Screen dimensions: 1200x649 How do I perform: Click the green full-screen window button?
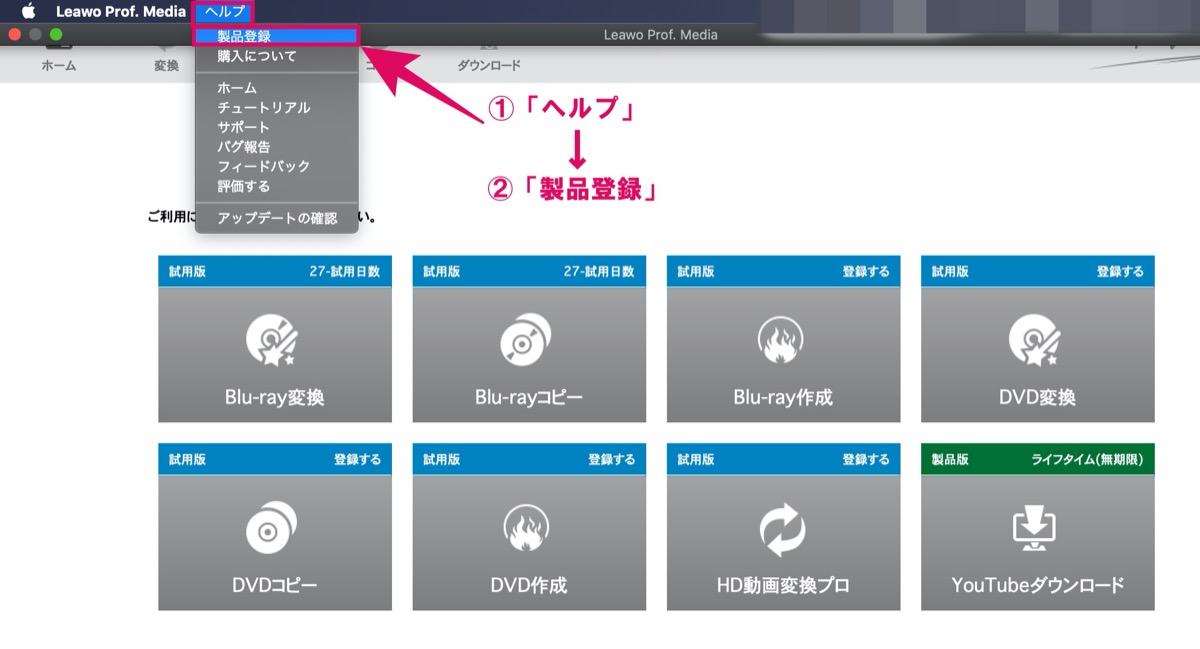pyautogui.click(x=56, y=34)
